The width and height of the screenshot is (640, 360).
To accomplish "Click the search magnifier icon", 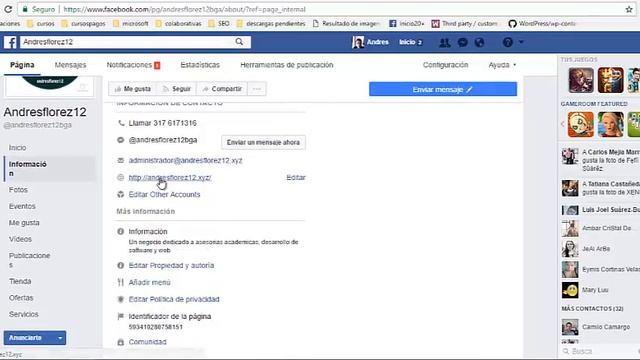I will pos(239,42).
